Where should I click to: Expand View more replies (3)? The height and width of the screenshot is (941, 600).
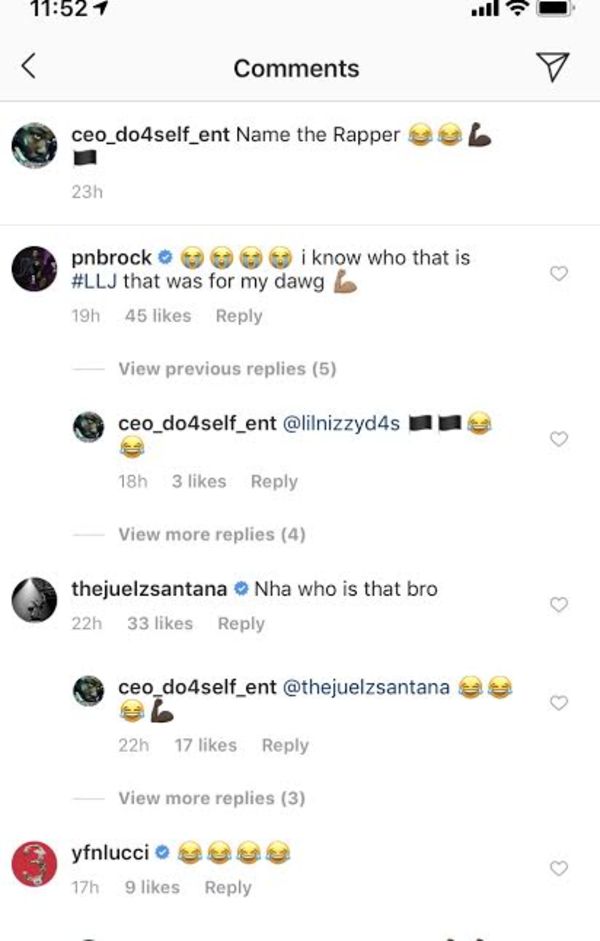point(211,798)
